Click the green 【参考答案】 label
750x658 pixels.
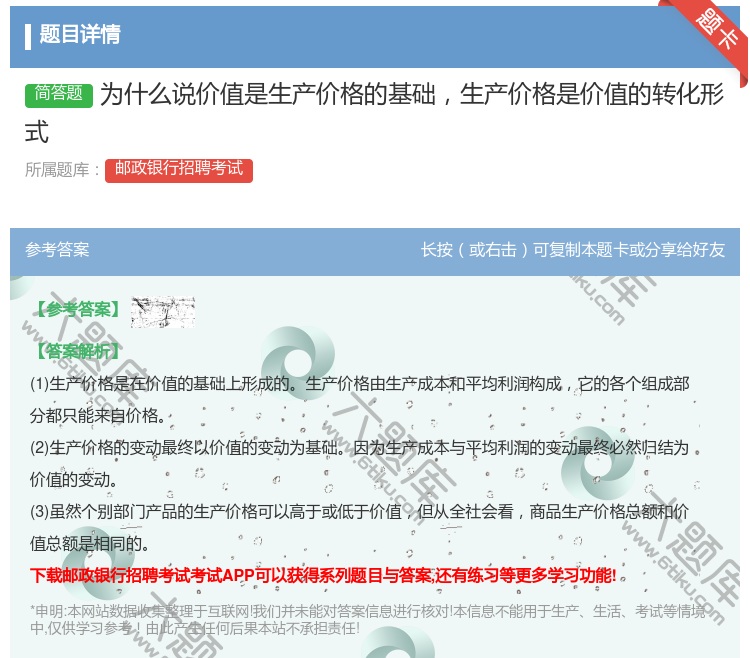tap(78, 309)
